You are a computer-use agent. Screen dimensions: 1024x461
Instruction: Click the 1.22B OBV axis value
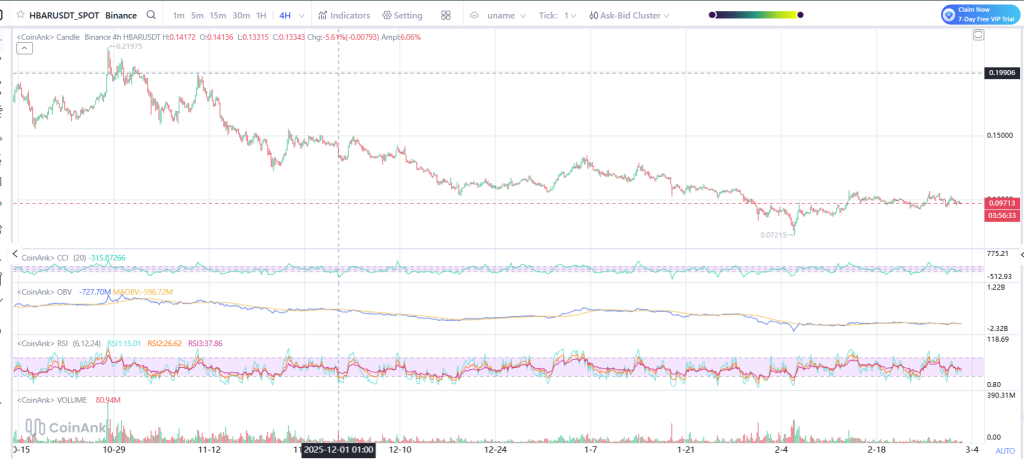(997, 287)
